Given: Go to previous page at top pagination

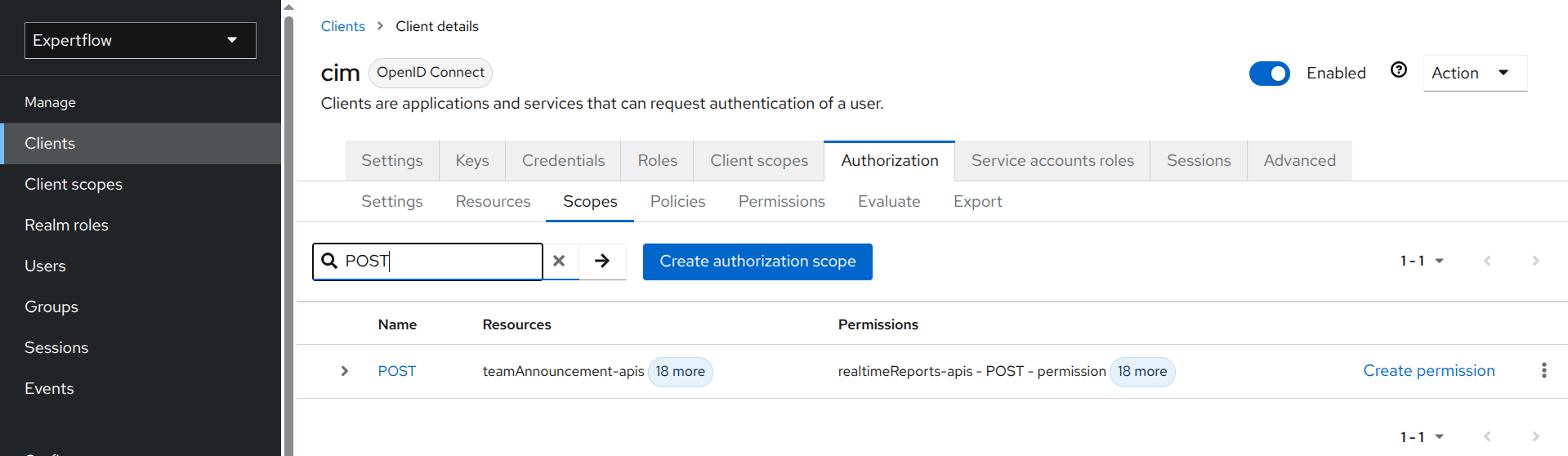Looking at the screenshot, I should 1487,261.
